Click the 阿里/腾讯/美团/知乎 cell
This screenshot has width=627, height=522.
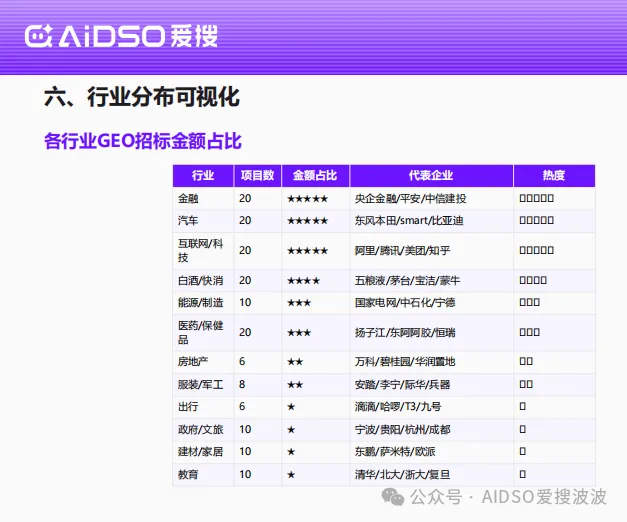(402, 251)
